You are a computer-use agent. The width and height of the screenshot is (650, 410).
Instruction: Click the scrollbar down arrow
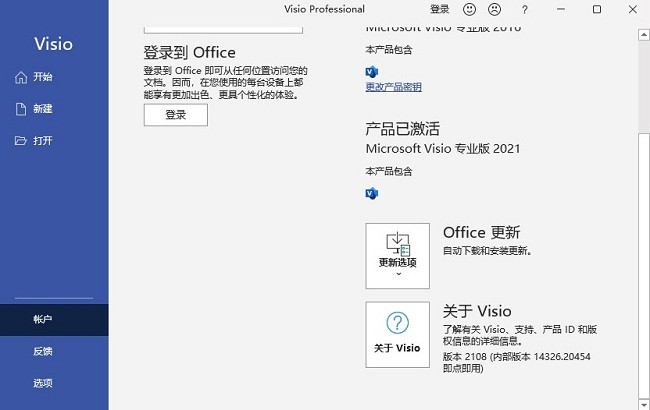[x=643, y=403]
